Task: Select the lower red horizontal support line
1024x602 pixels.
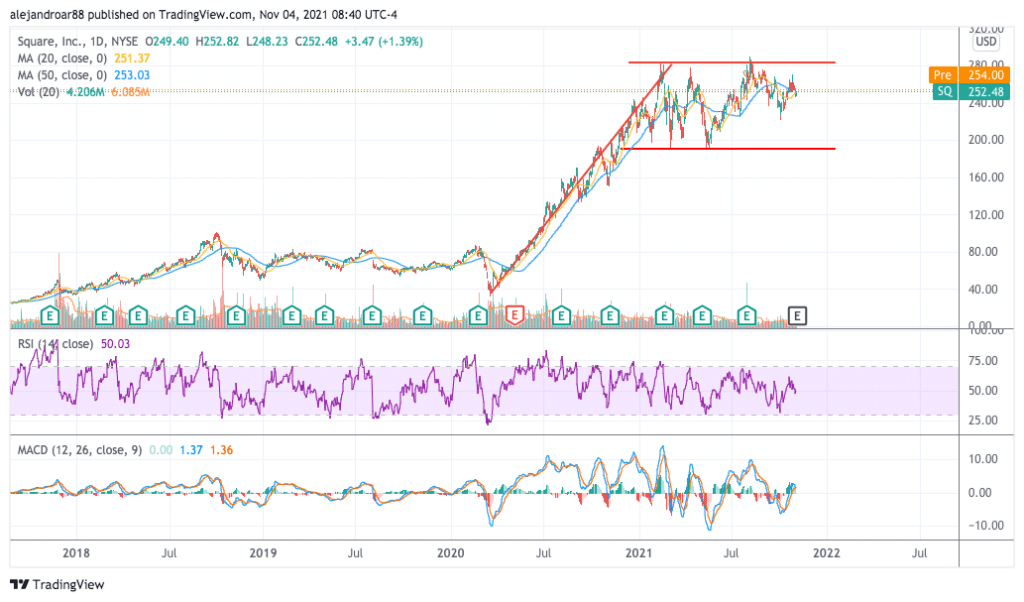Action: click(728, 149)
